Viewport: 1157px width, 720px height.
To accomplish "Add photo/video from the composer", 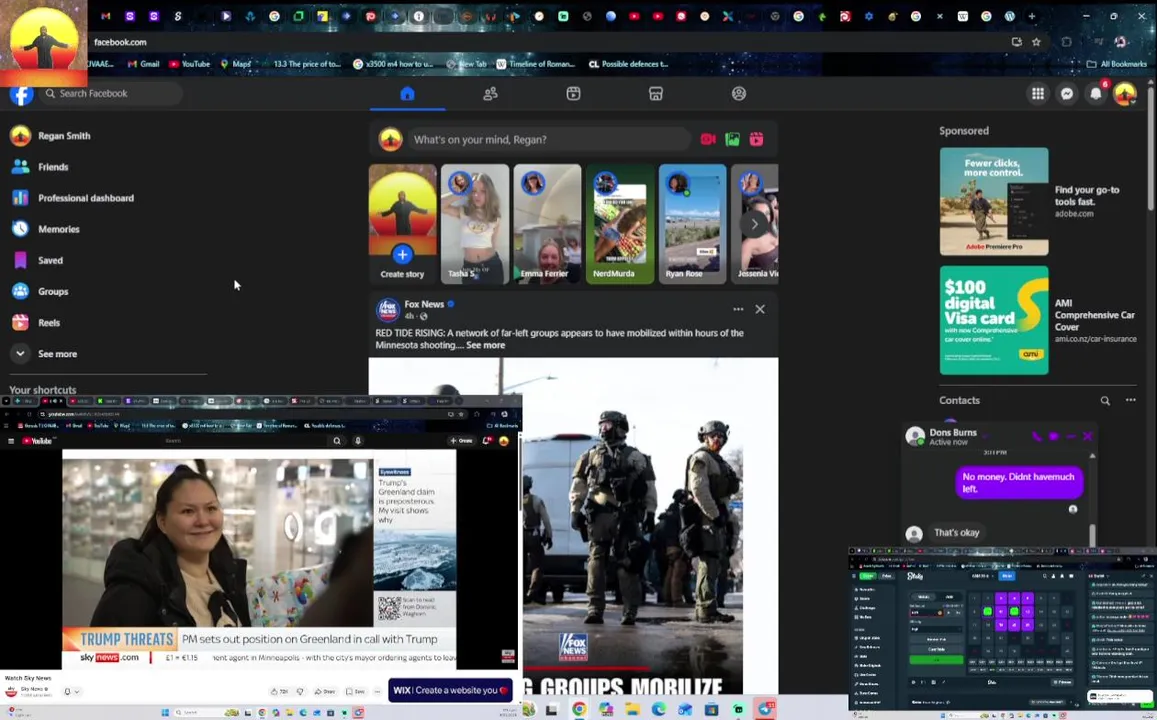I will point(732,139).
